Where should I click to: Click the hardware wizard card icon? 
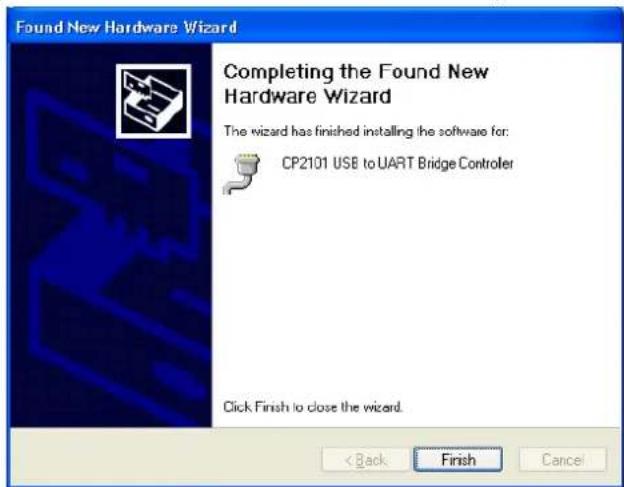[154, 101]
